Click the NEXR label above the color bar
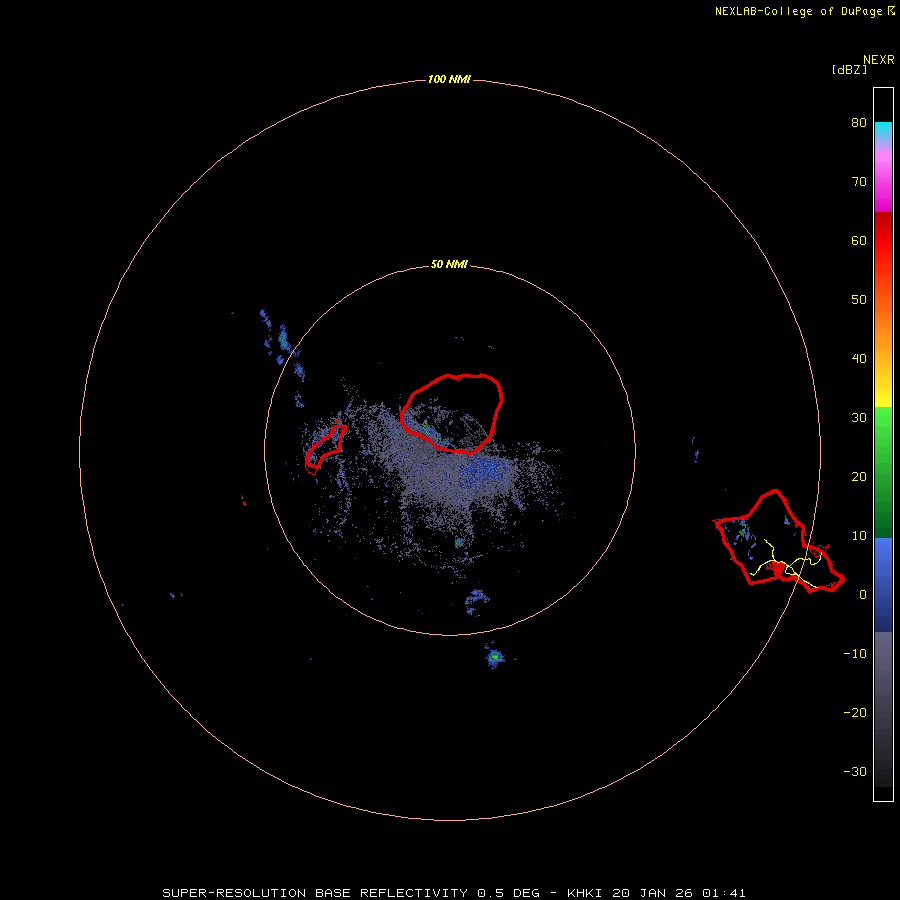This screenshot has height=900, width=900. [878, 60]
